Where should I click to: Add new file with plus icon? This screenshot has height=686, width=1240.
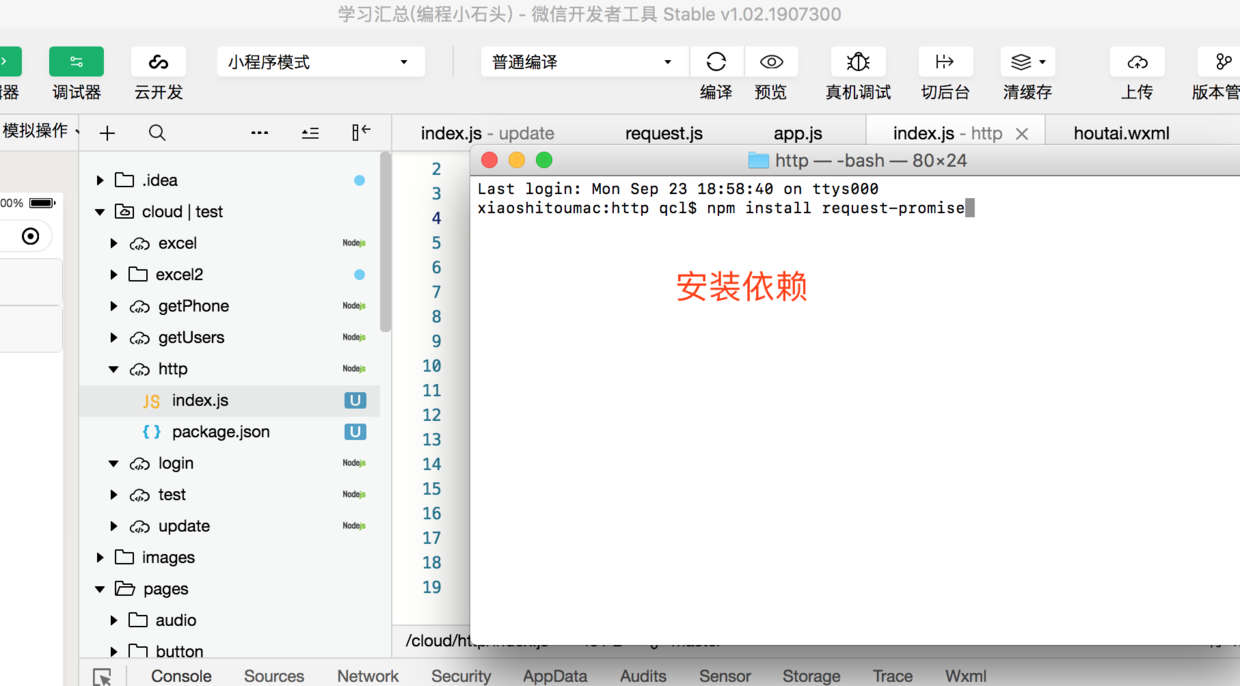[x=107, y=133]
